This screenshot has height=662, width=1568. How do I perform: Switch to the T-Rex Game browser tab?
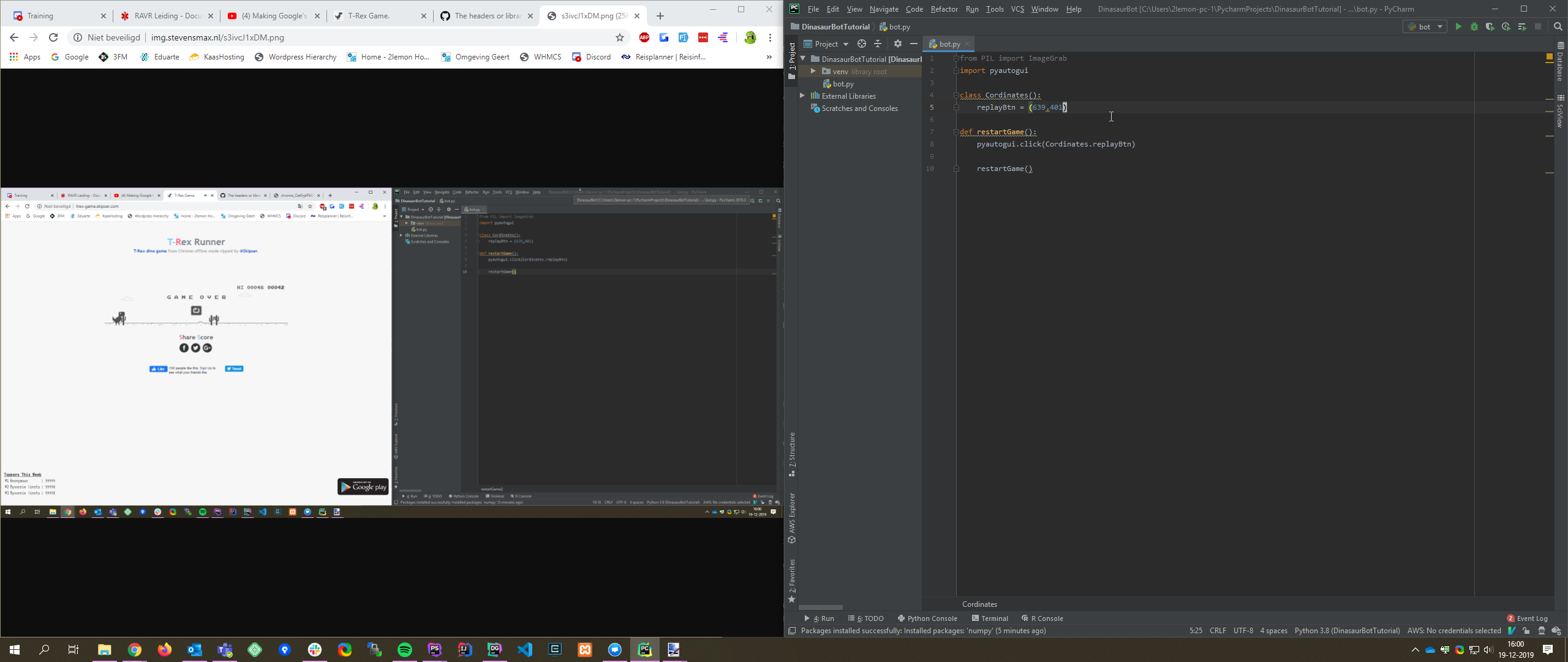369,16
